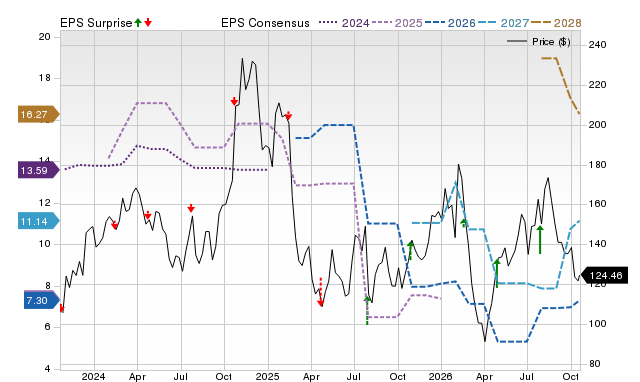Image resolution: width=640 pixels, height=382 pixels.
Task: Toggle the 2026 dark blue legend entry
Action: click(x=450, y=23)
